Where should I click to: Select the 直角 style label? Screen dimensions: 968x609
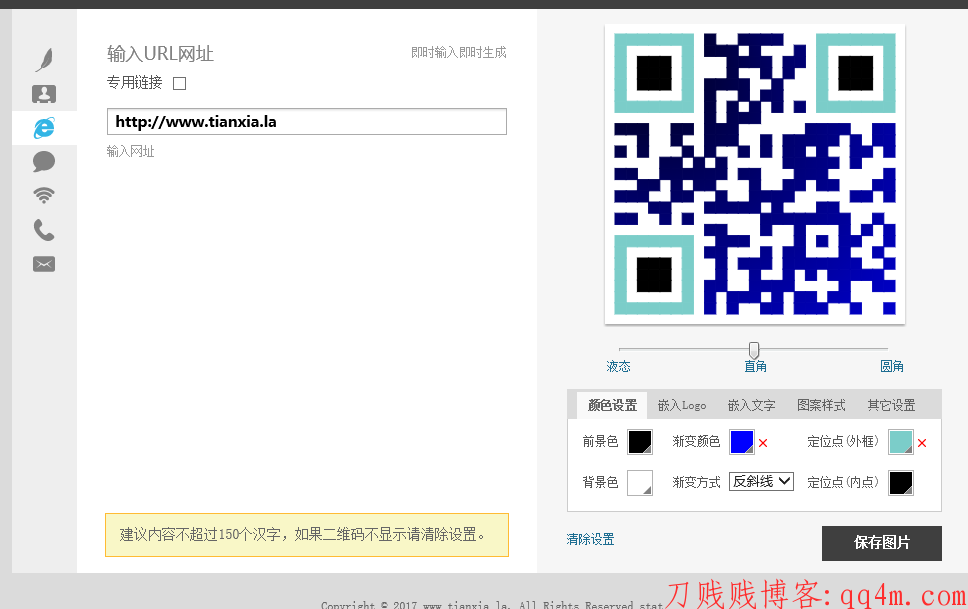[x=755, y=366]
